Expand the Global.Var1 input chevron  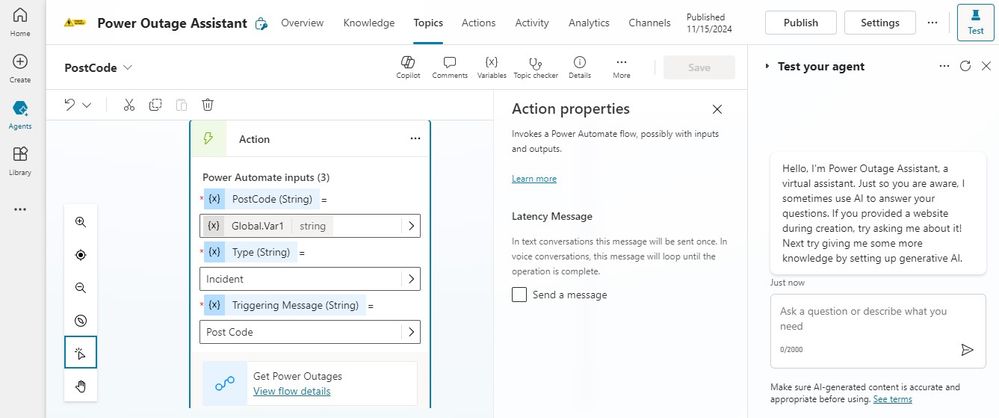pos(410,226)
